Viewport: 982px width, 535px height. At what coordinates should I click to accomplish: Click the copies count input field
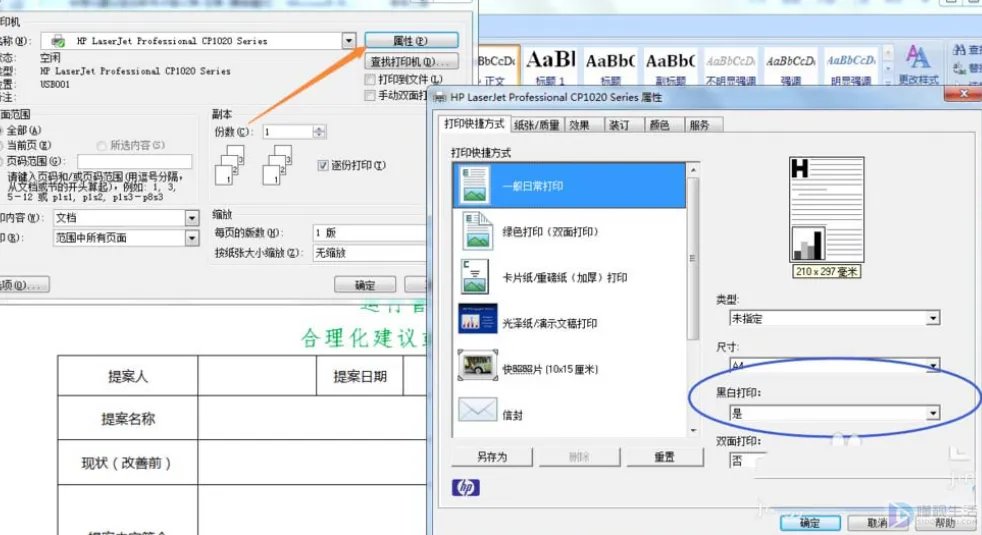[x=287, y=132]
